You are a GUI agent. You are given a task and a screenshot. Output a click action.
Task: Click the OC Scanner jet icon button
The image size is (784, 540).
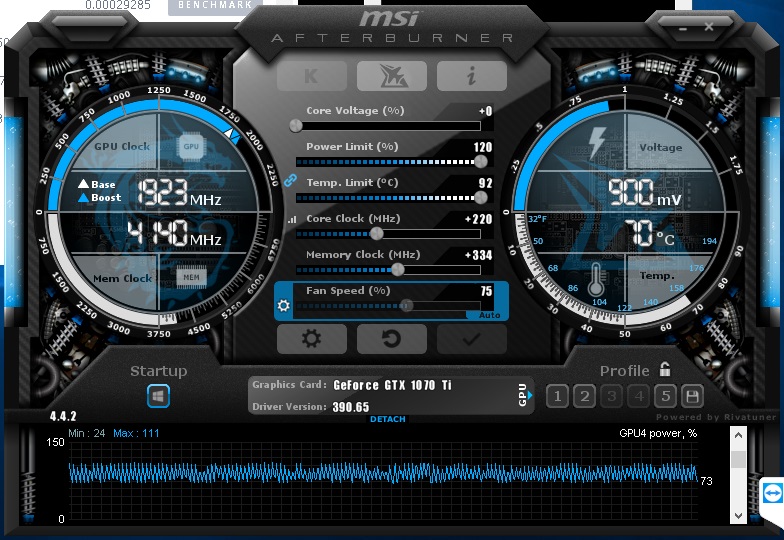[x=392, y=76]
